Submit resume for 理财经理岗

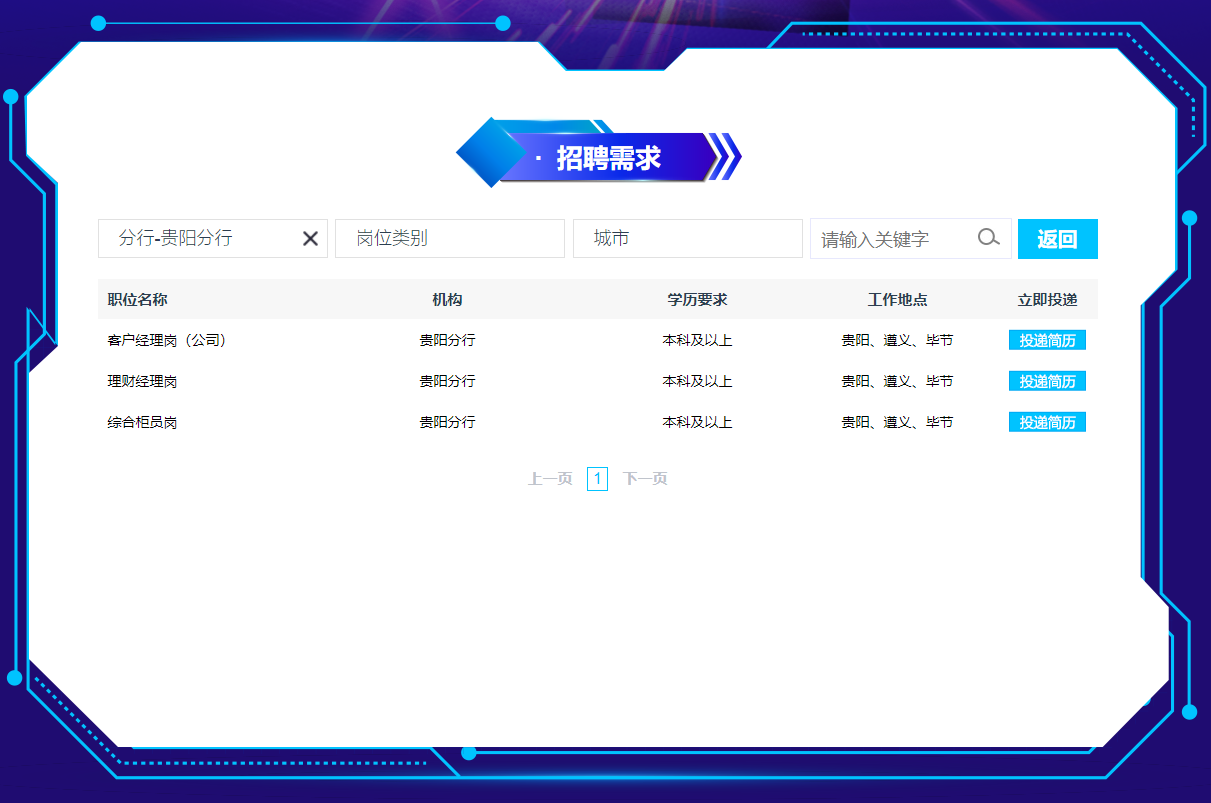[x=1047, y=381]
